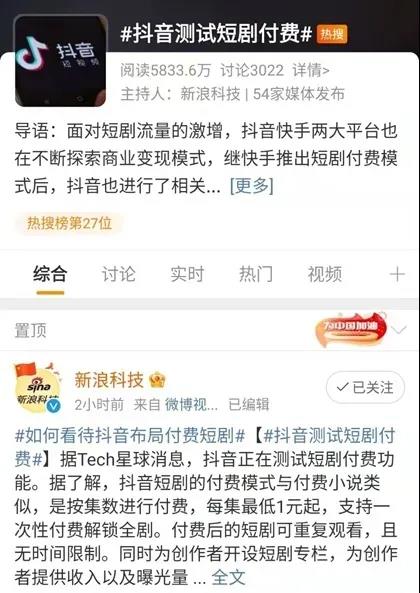
Task: Open the 新浪科技 account name
Action: (x=109, y=380)
